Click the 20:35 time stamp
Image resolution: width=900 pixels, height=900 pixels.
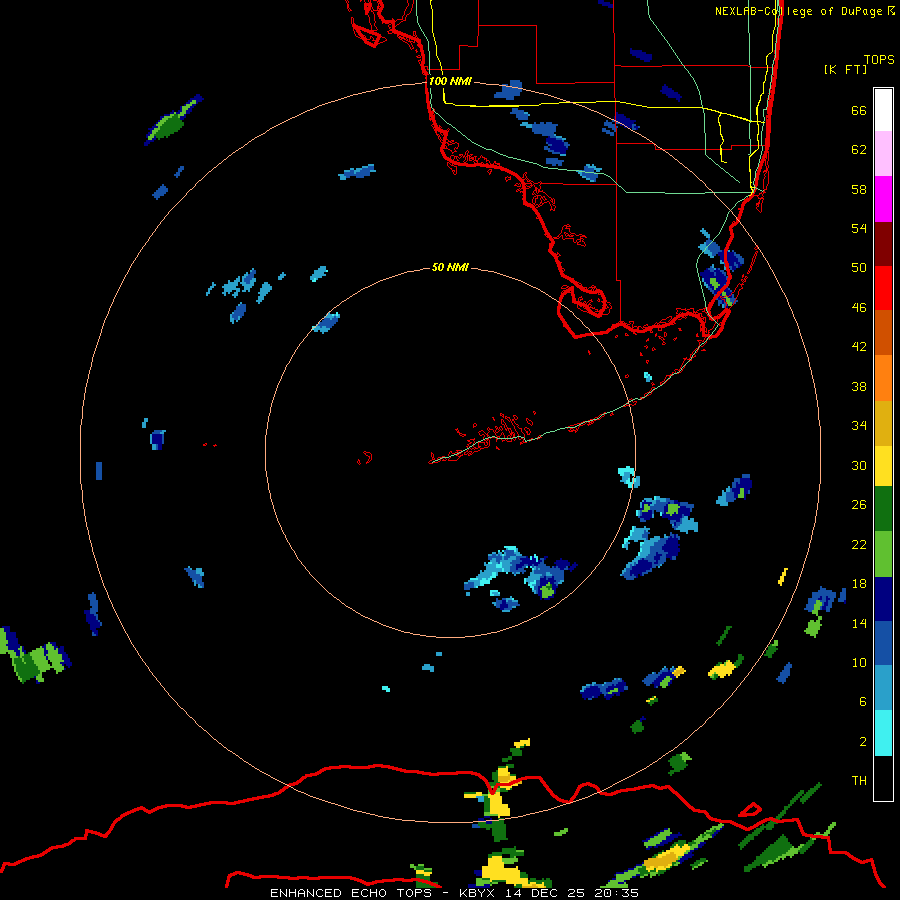pos(616,893)
